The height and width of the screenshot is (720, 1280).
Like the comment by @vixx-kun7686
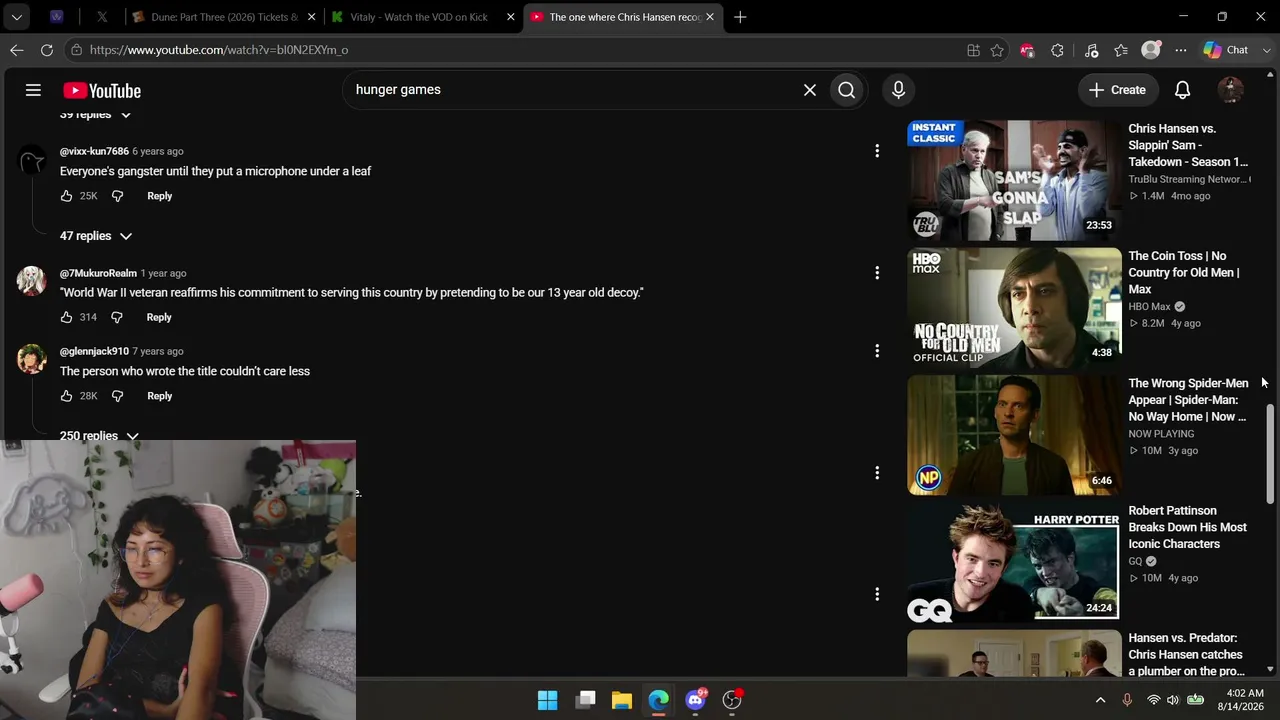click(66, 196)
